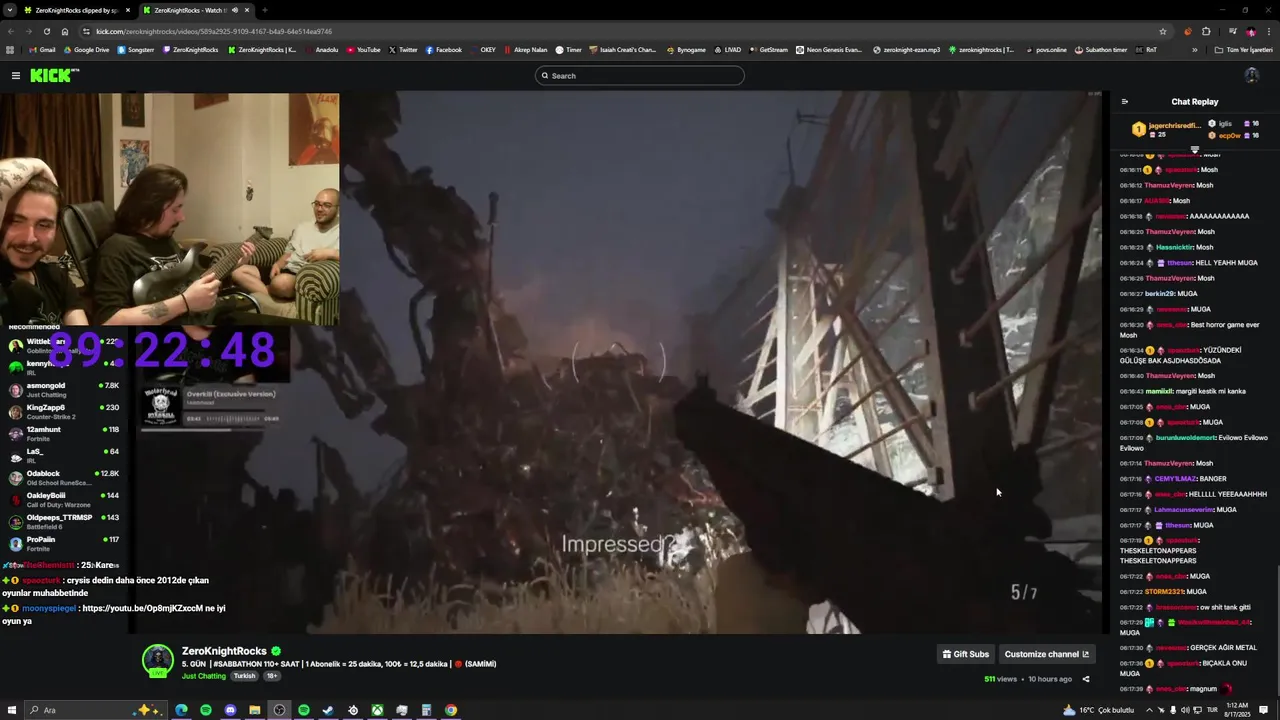Close the 'ZeroKnightRocks clipped by' tab
Viewport: 1280px width, 720px height.
128,10
